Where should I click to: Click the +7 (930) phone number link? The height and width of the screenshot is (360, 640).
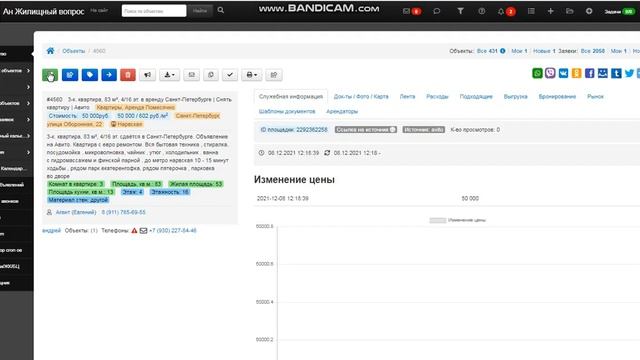click(173, 231)
